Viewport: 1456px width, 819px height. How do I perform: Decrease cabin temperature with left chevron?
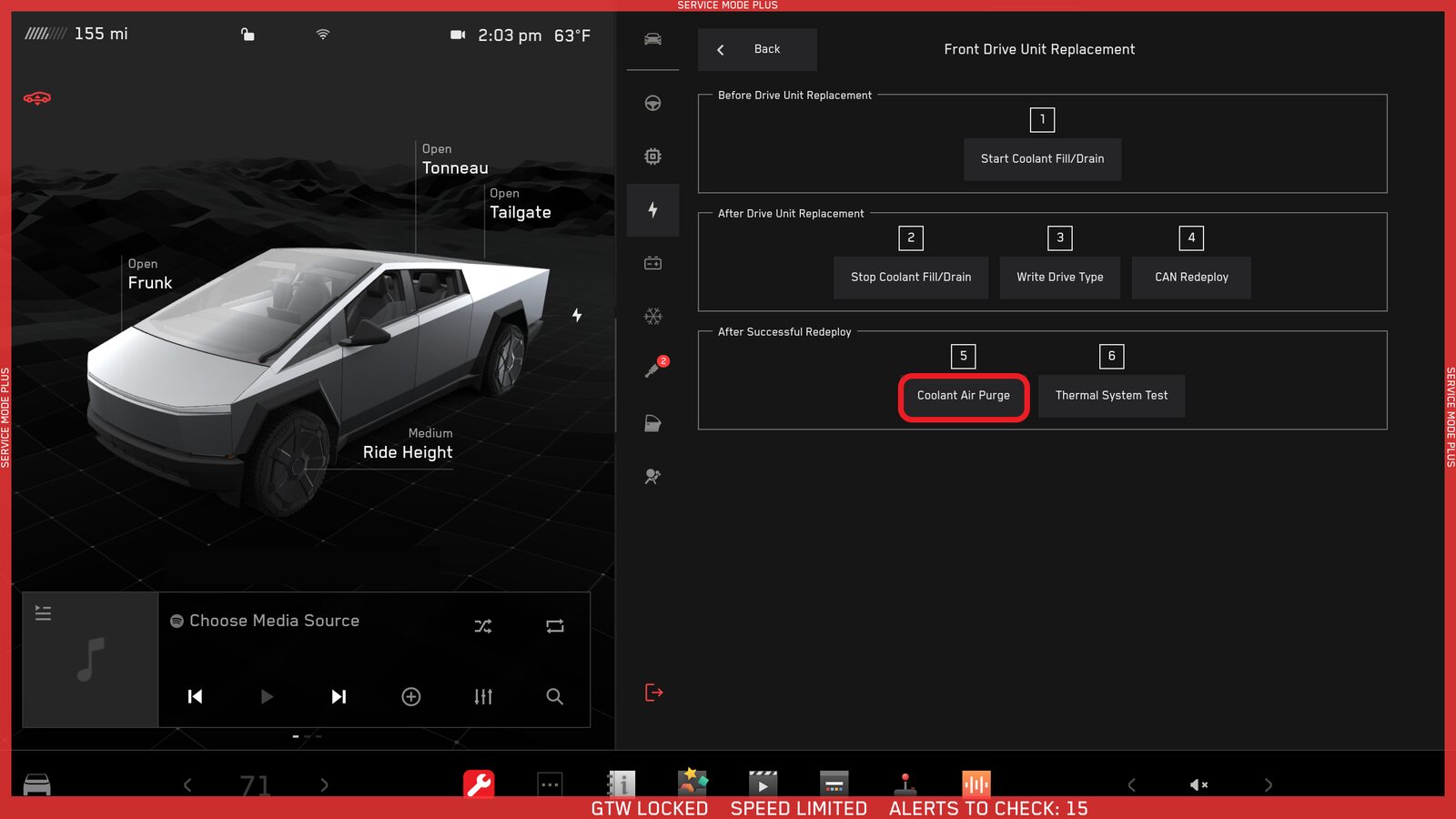coord(187,784)
